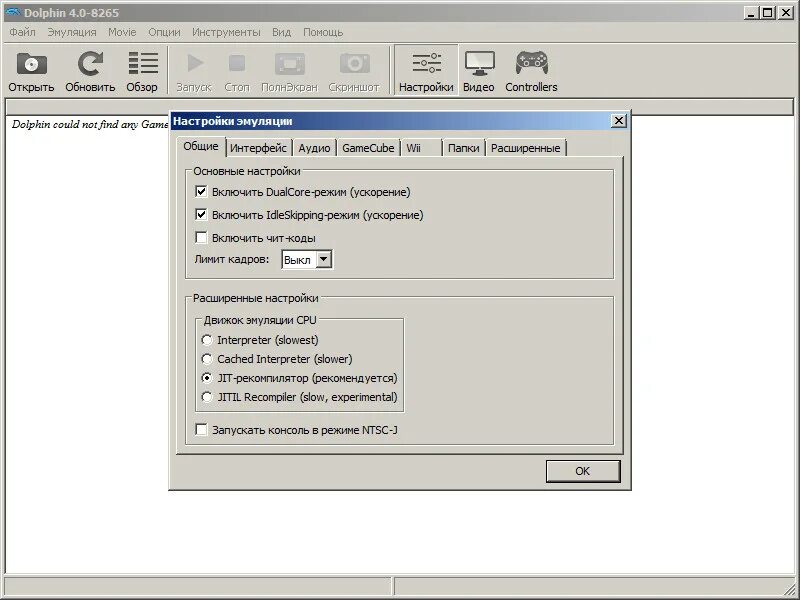The image size is (800, 600).
Task: Switch to the Интерфейс tab
Action: (x=259, y=148)
